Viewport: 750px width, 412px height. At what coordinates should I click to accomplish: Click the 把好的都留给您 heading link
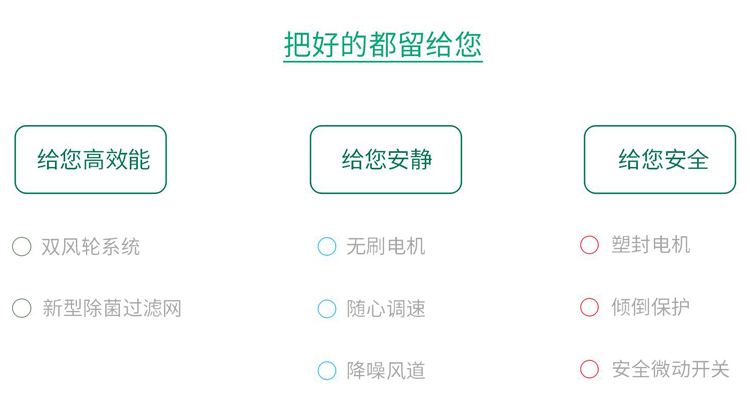coord(383,45)
